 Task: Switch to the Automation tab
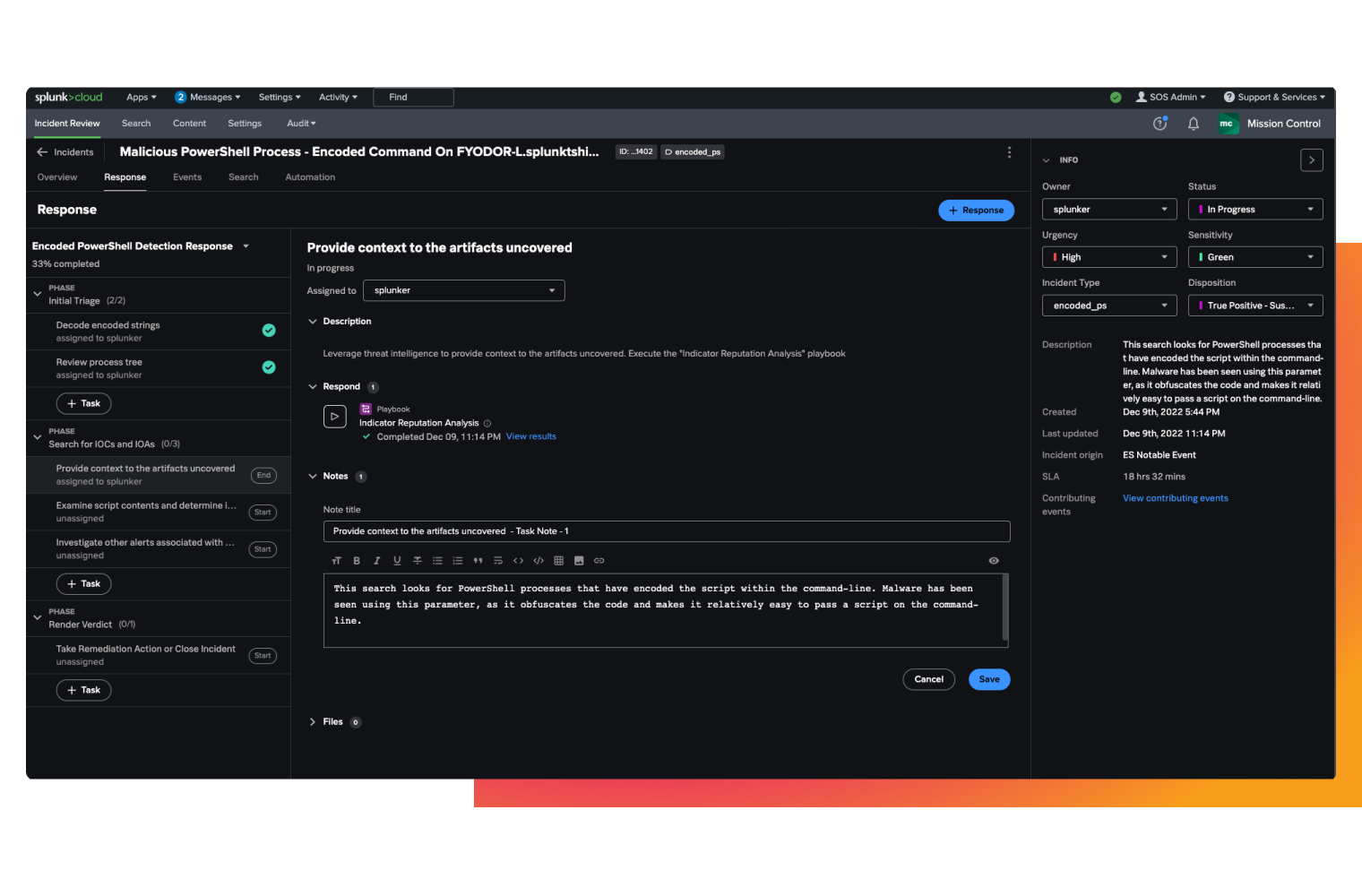[309, 177]
